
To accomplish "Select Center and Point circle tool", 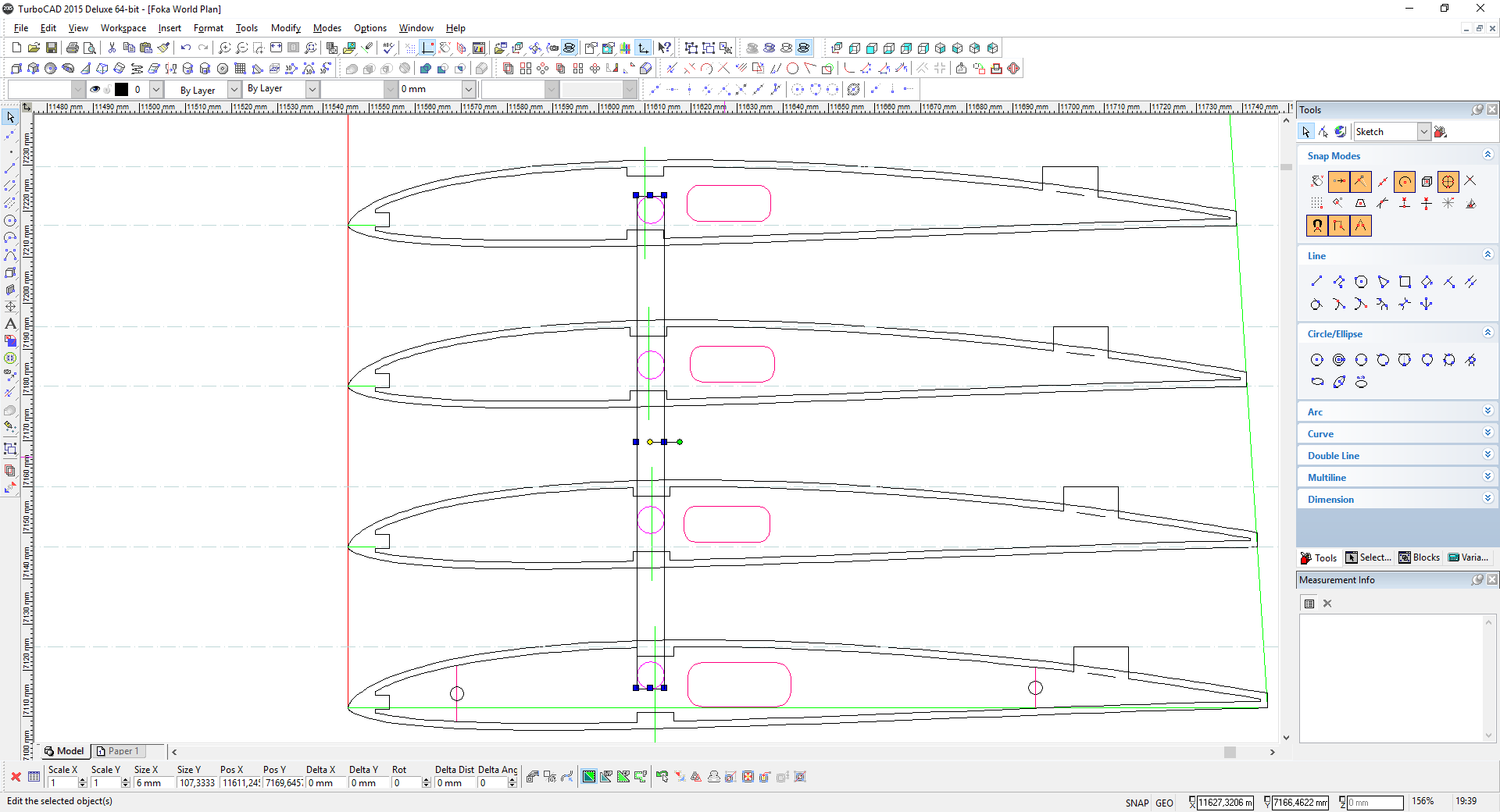I will 1316,360.
